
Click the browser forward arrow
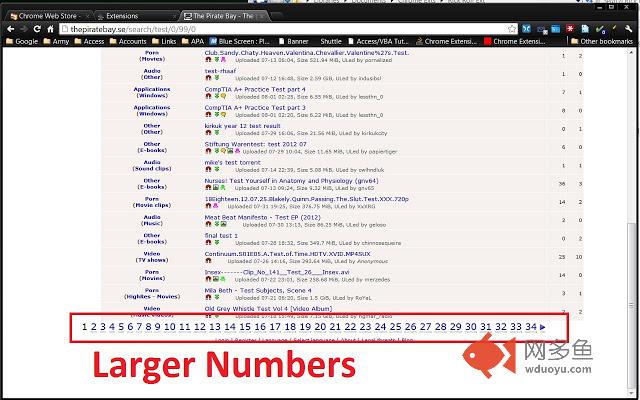pyautogui.click(x=24, y=29)
